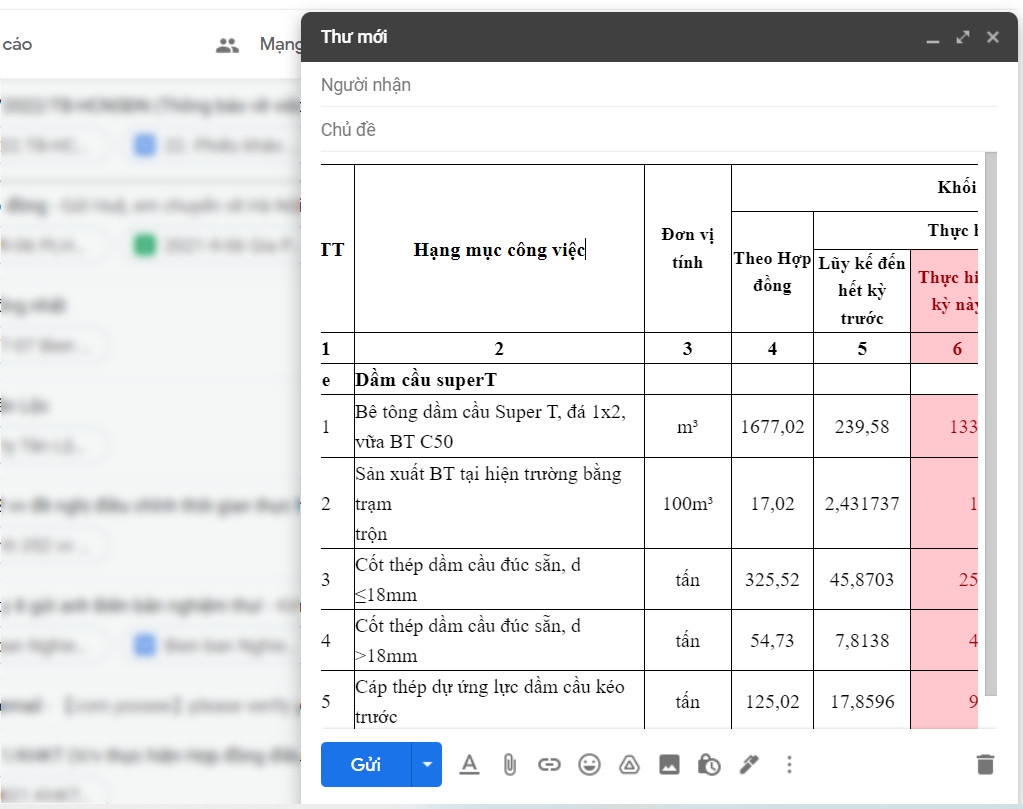
Task: Click 'Bê tông dầm cầu Super T' cell
Action: [499, 426]
